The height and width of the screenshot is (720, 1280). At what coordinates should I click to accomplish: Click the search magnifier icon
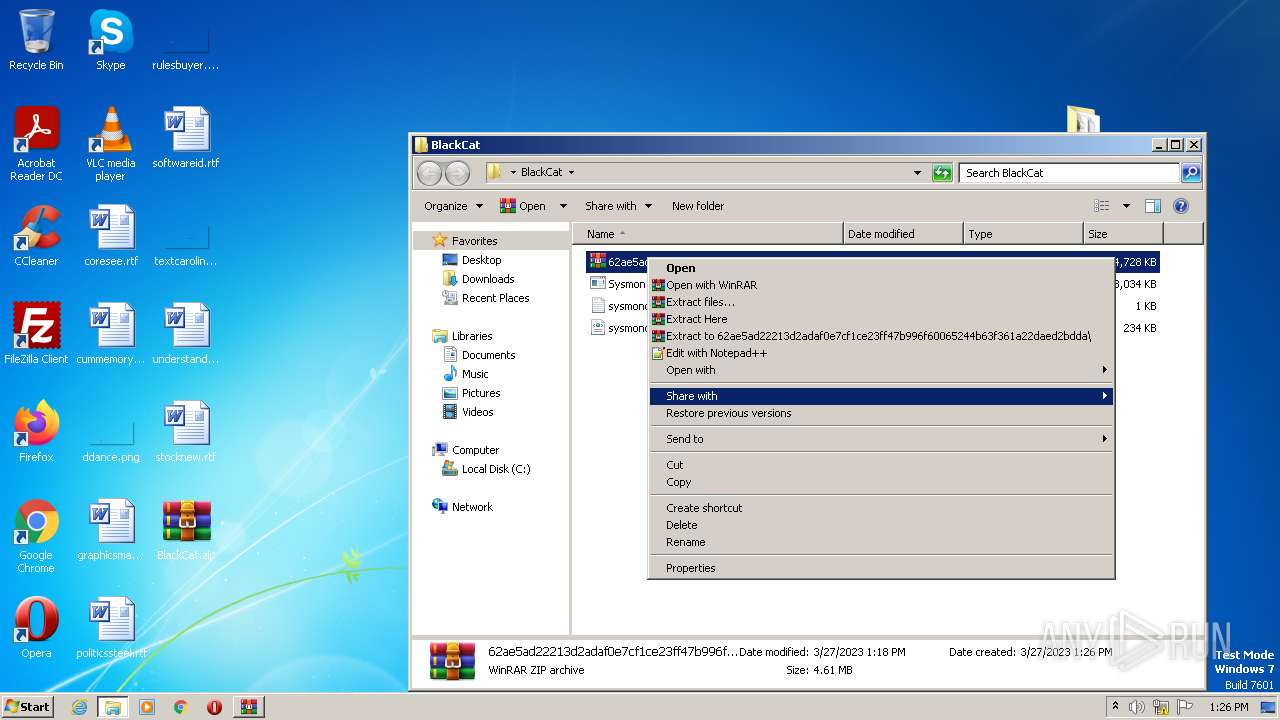click(x=1190, y=173)
